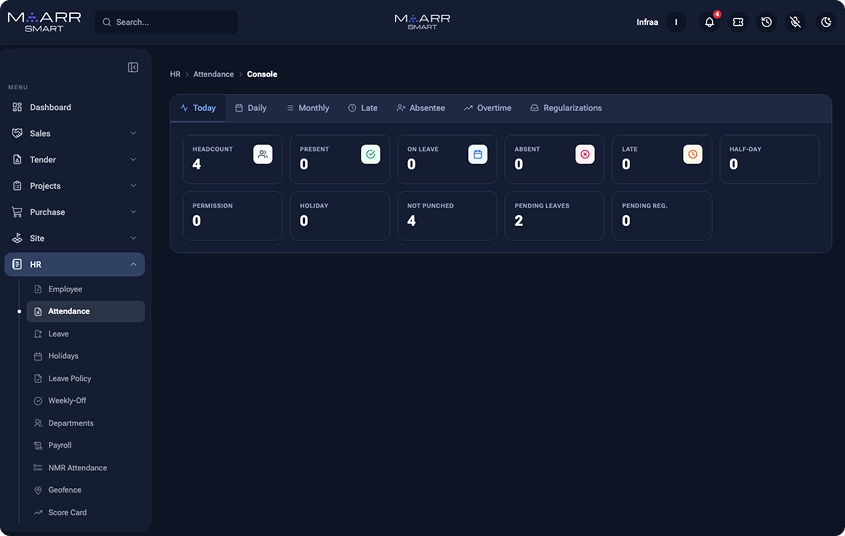Viewport: 845px width, 536px height.
Task: Open notifications bell icon
Action: point(709,22)
